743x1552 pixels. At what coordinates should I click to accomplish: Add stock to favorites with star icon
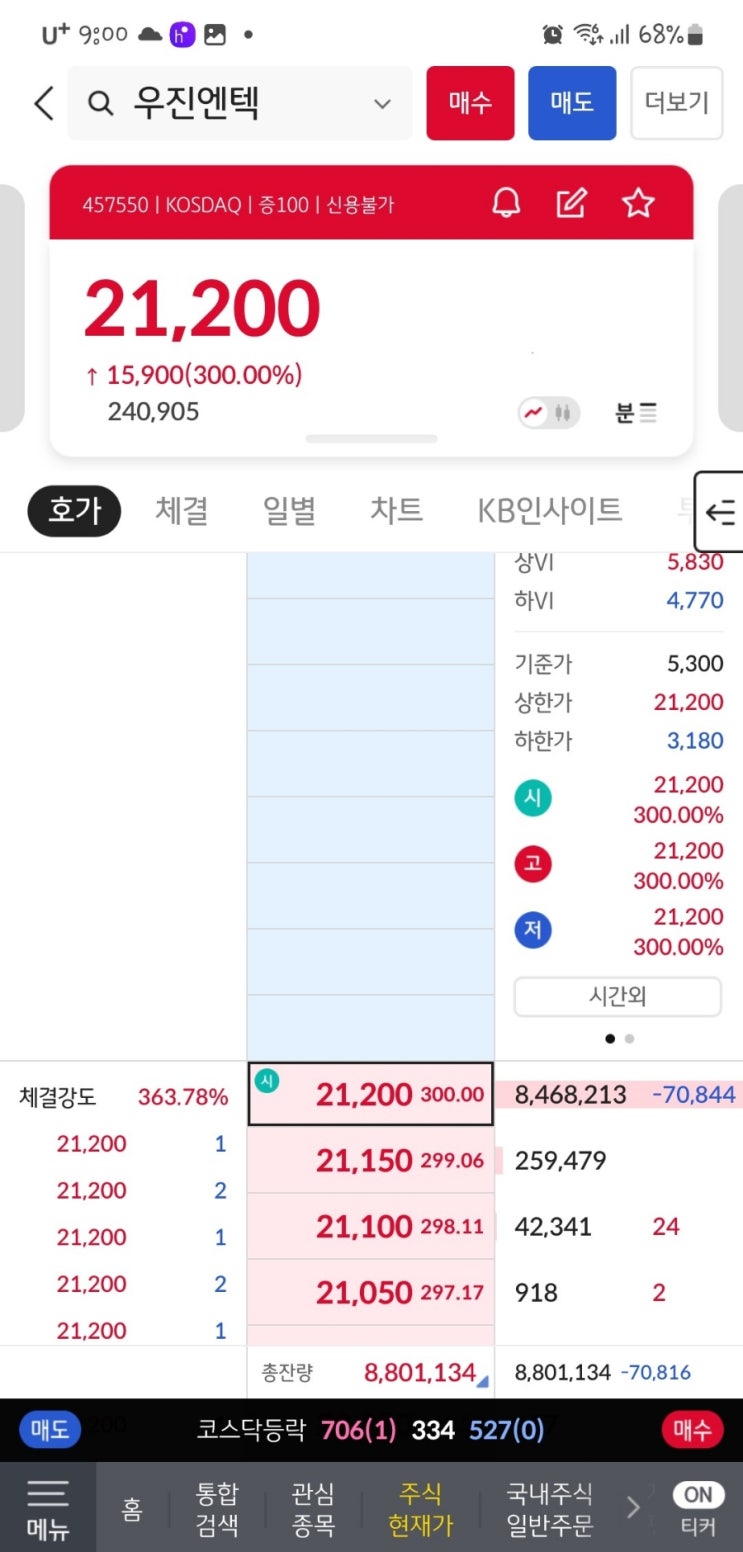pyautogui.click(x=638, y=203)
